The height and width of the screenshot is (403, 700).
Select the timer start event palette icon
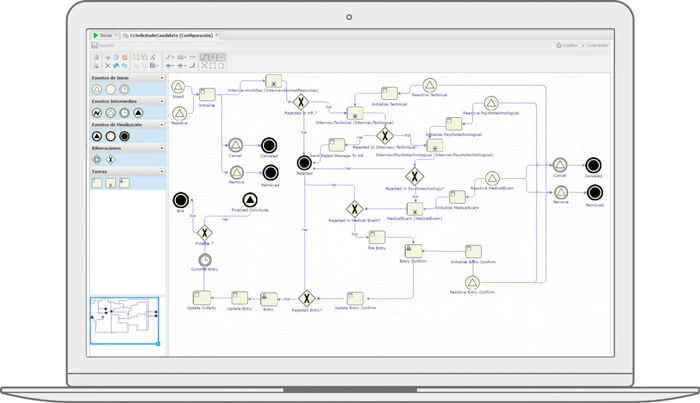coord(125,89)
